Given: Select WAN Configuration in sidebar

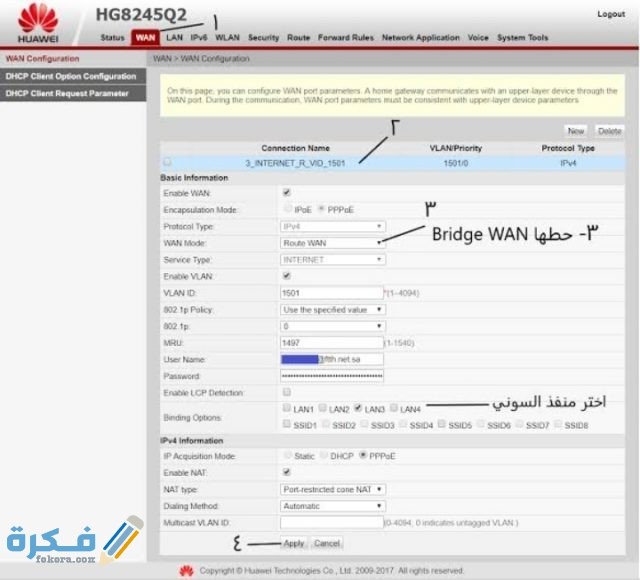Looking at the screenshot, I should coord(42,58).
